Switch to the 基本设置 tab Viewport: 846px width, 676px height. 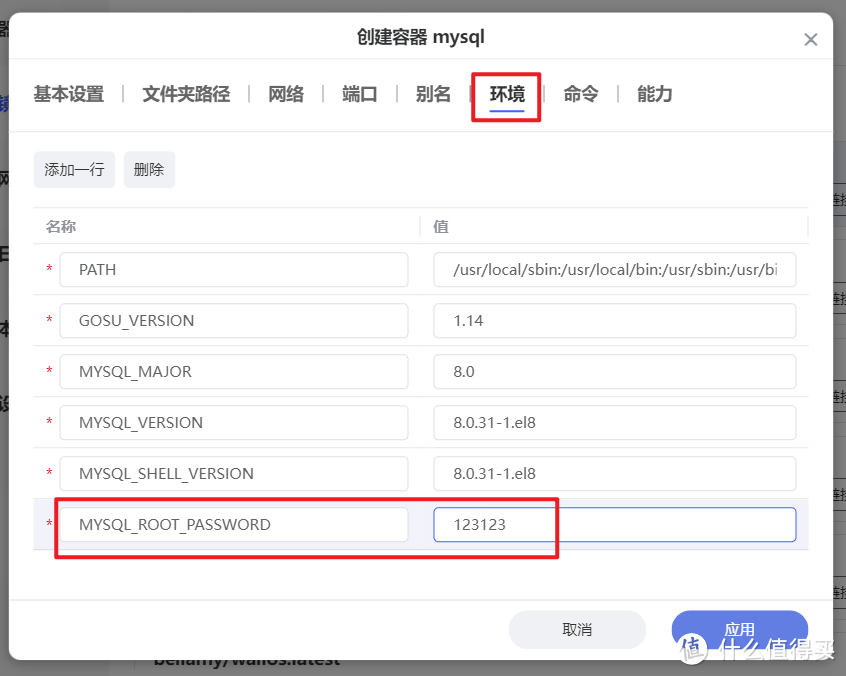point(67,93)
